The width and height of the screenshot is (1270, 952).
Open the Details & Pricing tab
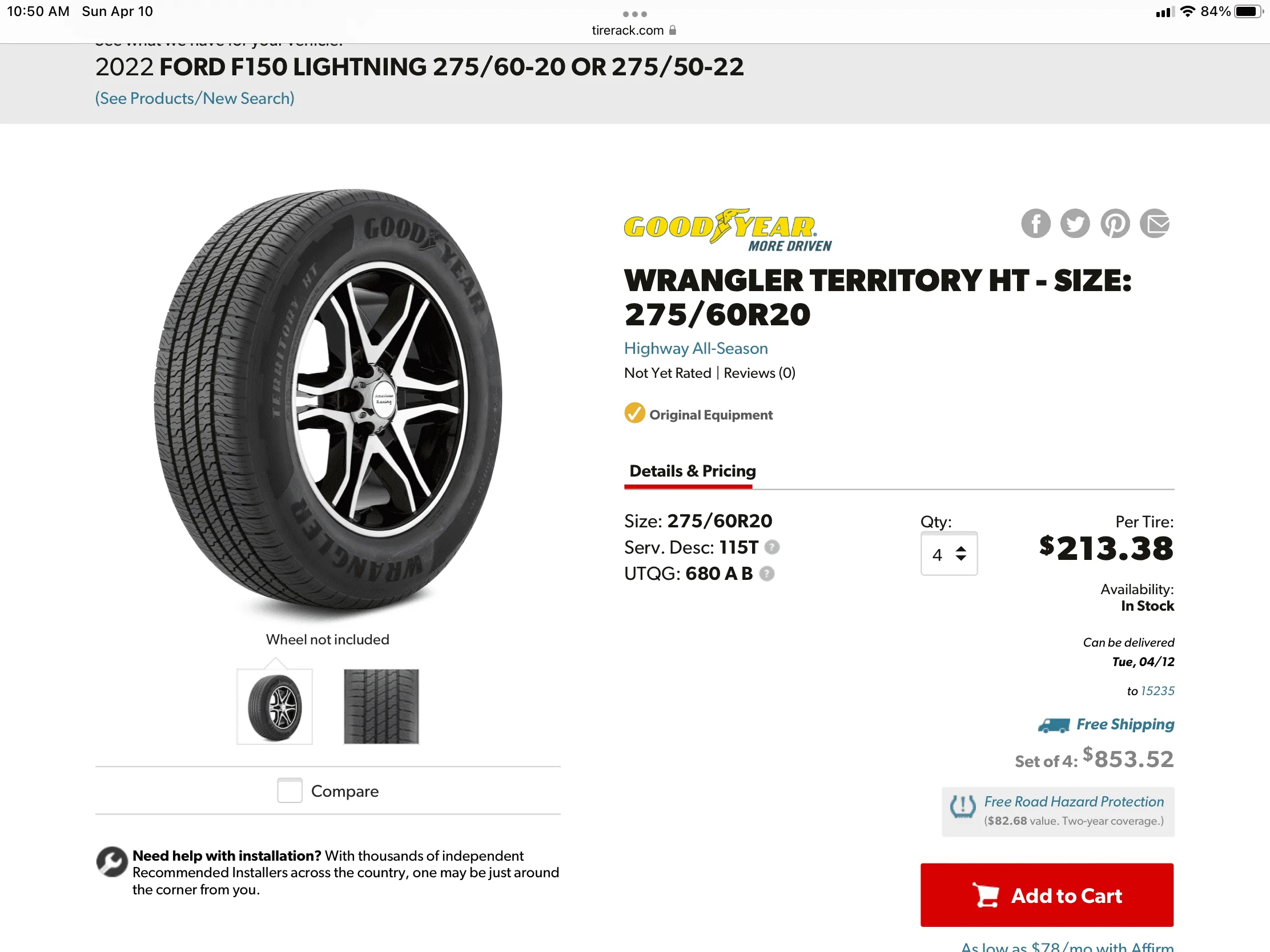tap(693, 471)
